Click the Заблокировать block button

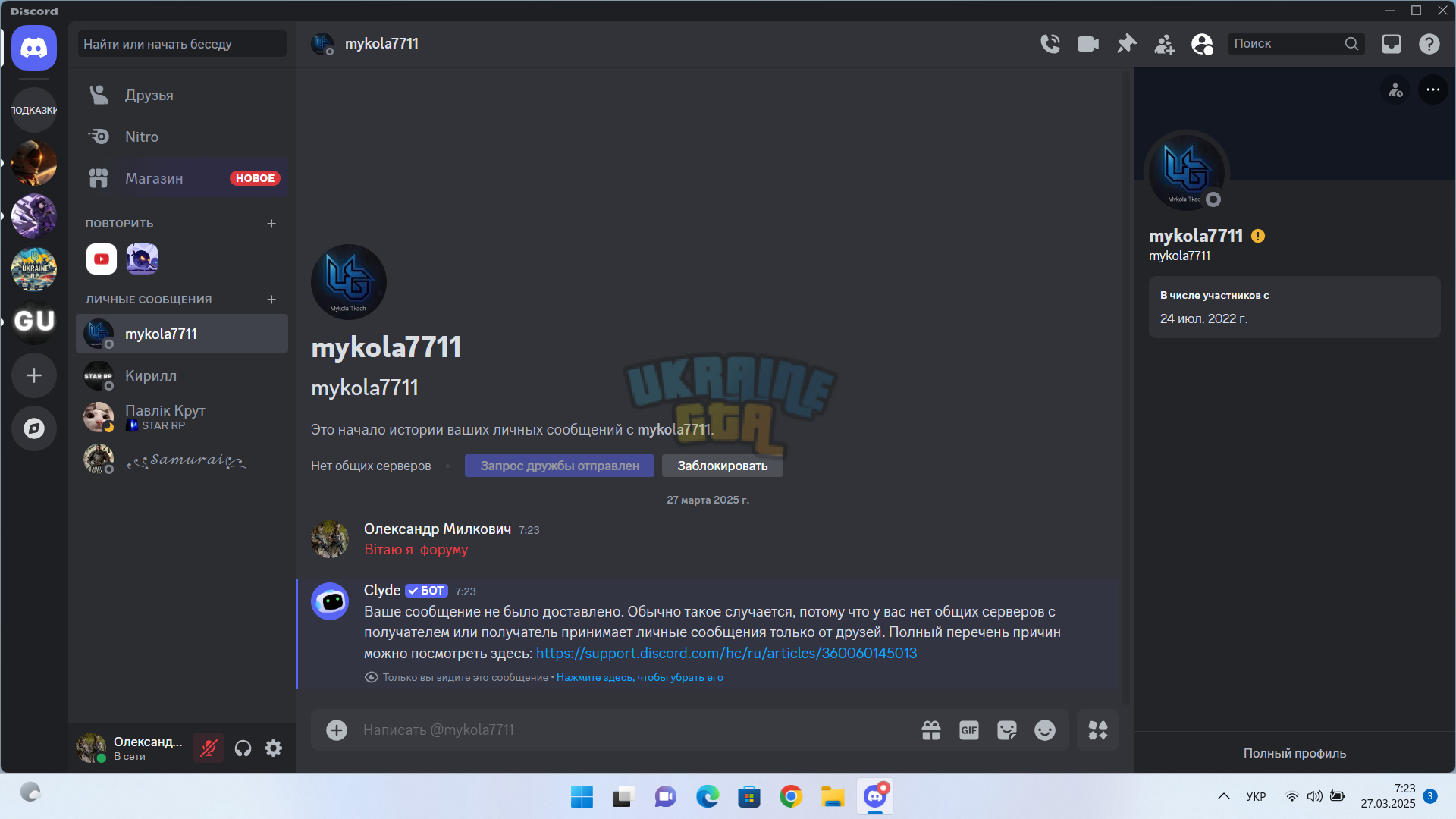723,466
